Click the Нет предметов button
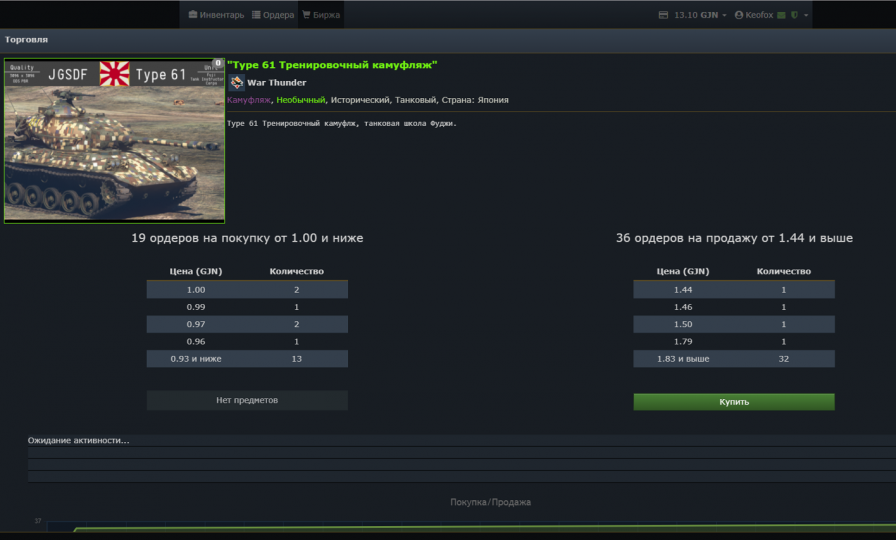 click(x=247, y=400)
